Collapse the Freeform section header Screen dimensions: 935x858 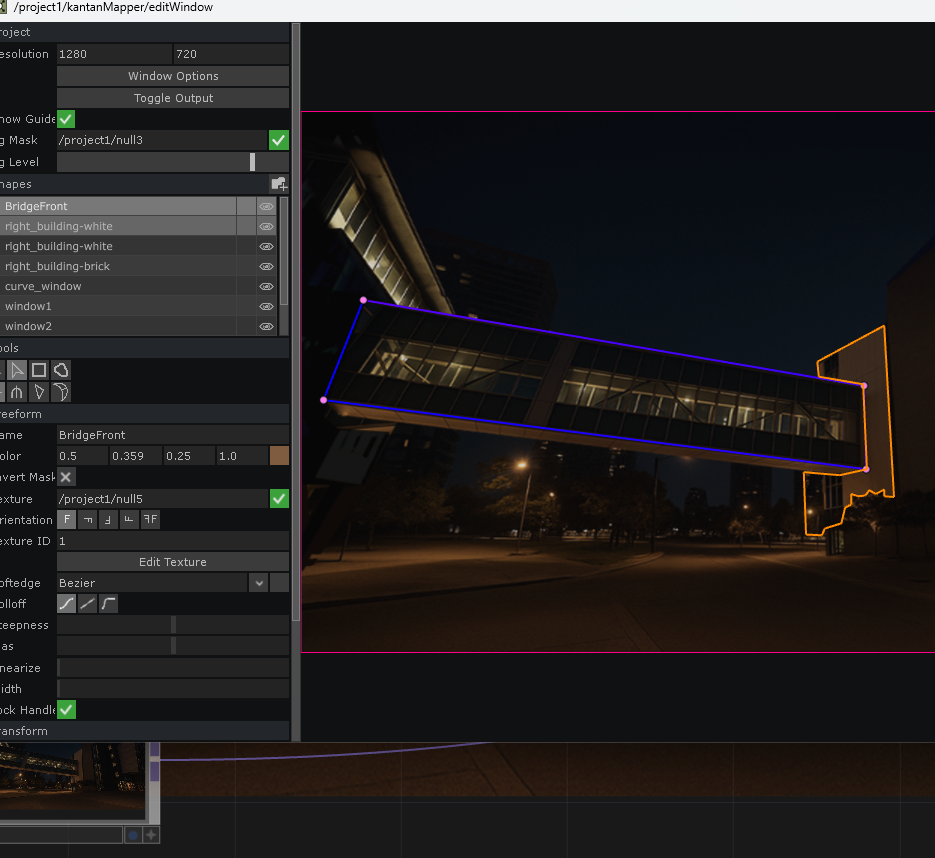(140, 413)
